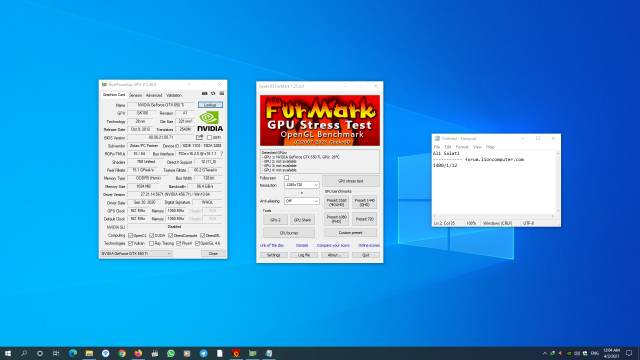Open Notepad File menu

point(437,147)
